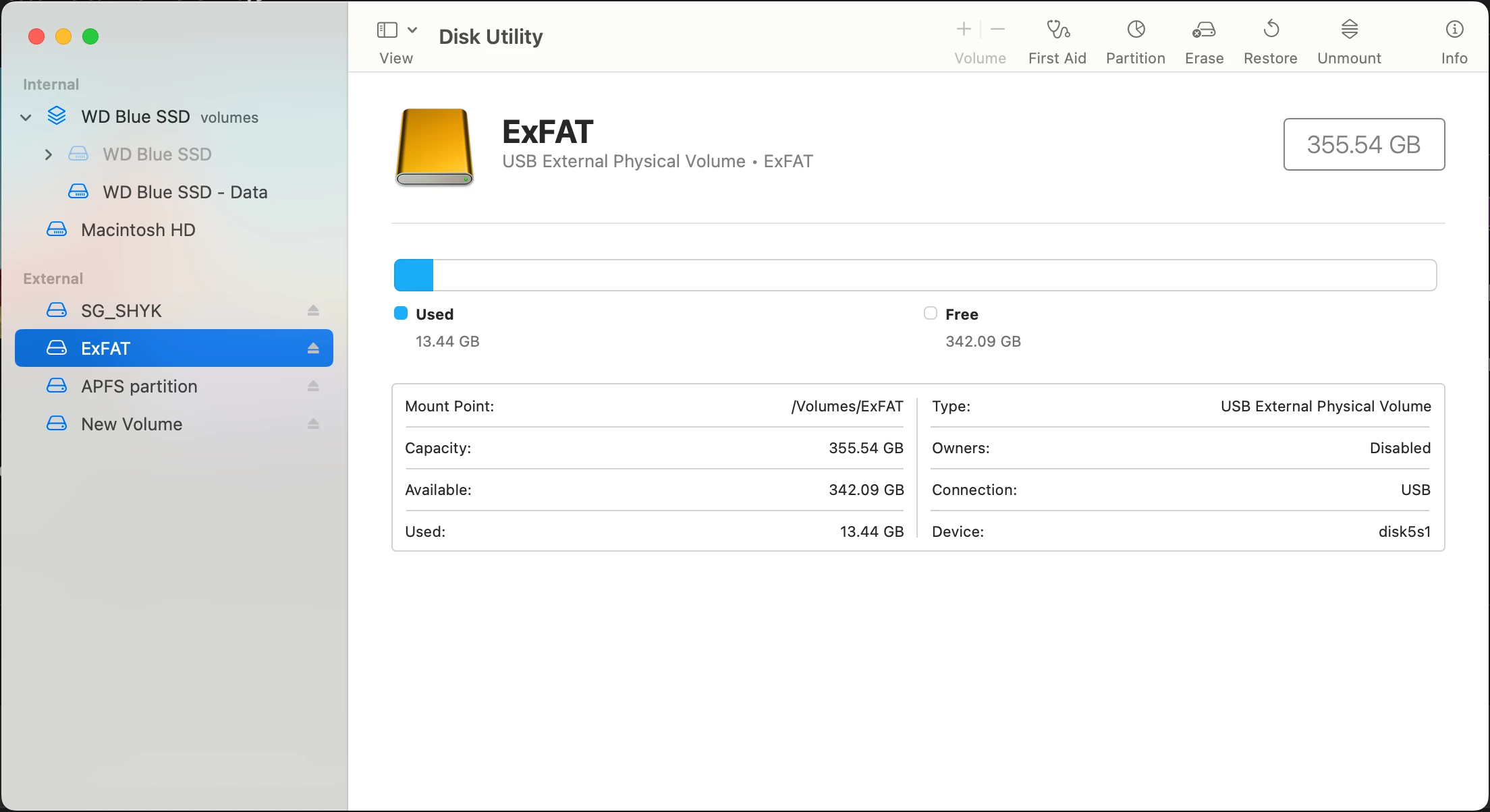This screenshot has width=1490, height=812.
Task: Click the Erase toolbar icon
Action: (1204, 30)
